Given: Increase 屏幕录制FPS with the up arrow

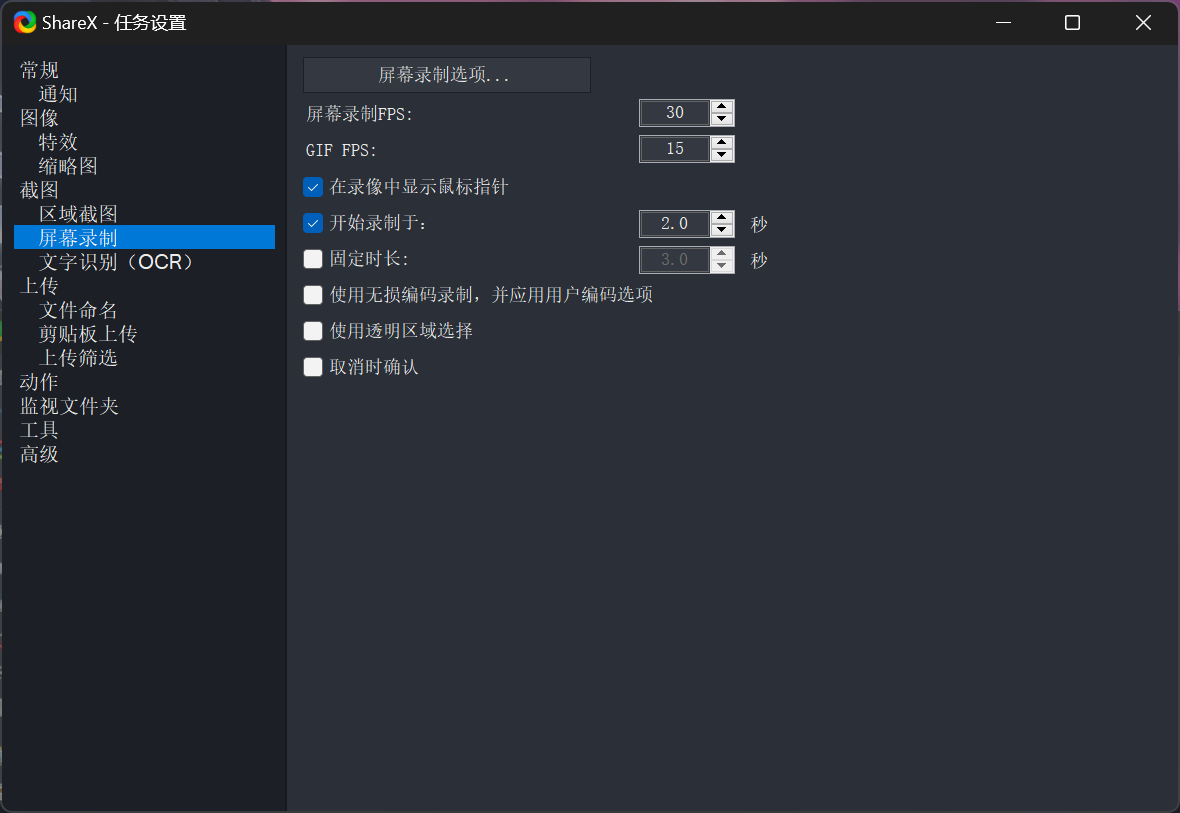Looking at the screenshot, I should click(x=722, y=106).
